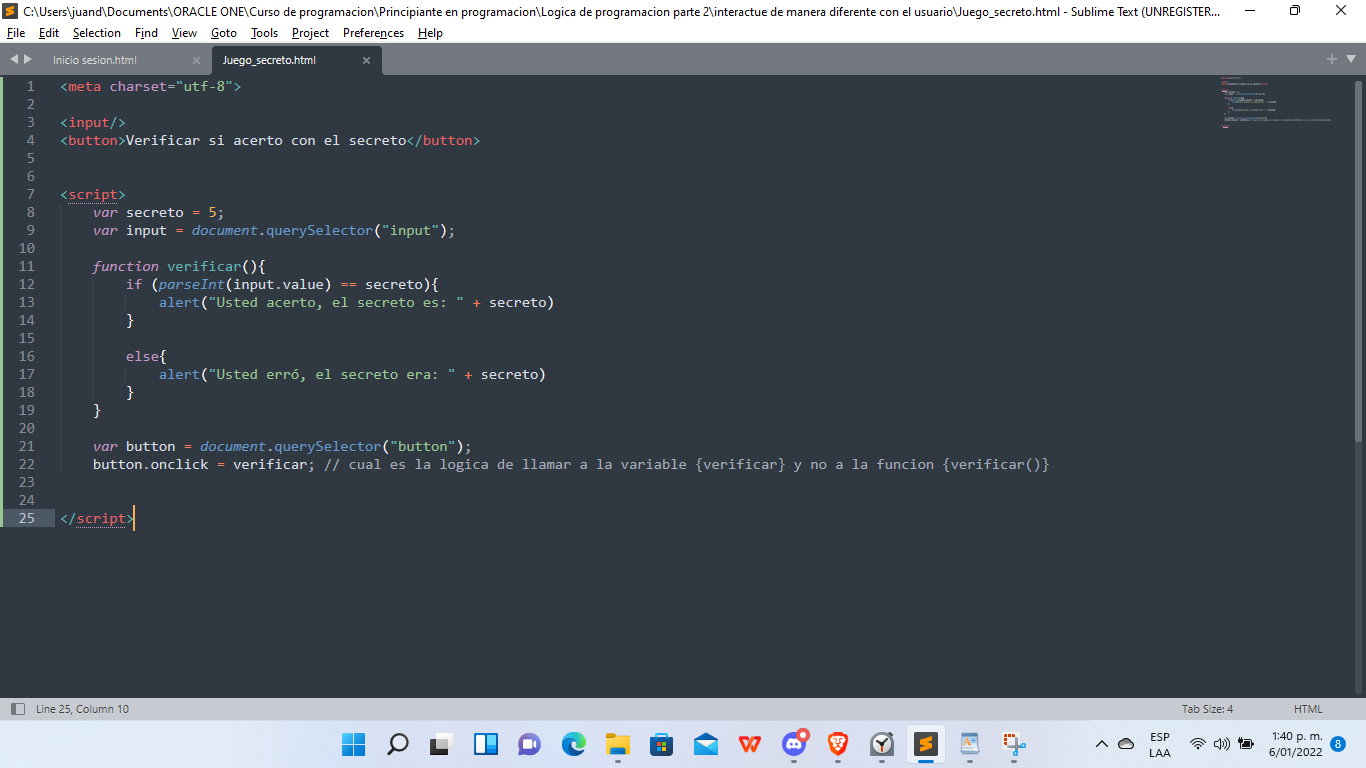
Task: Open the Goto menu
Action: click(x=224, y=33)
